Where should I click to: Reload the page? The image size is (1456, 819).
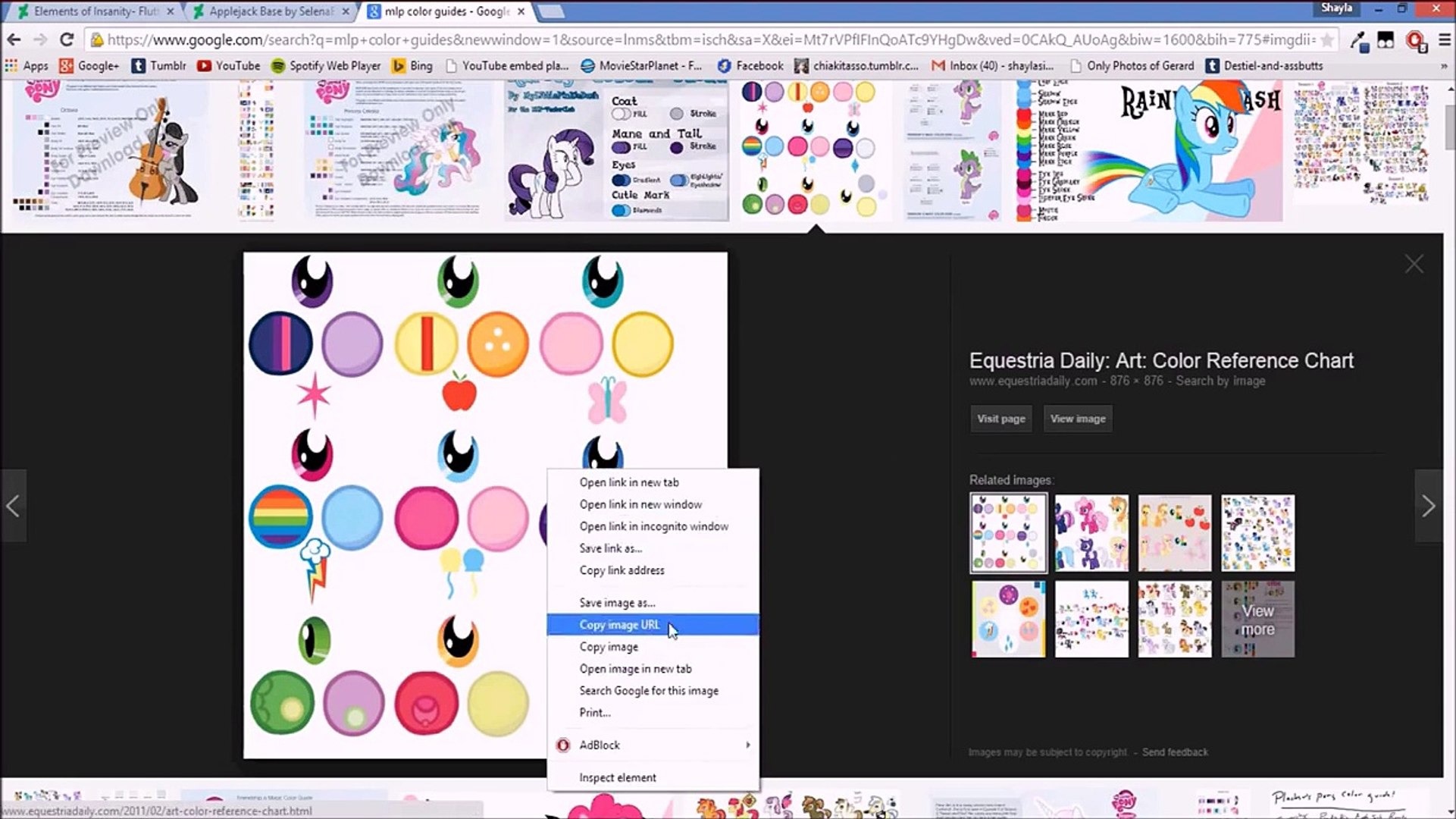67,39
